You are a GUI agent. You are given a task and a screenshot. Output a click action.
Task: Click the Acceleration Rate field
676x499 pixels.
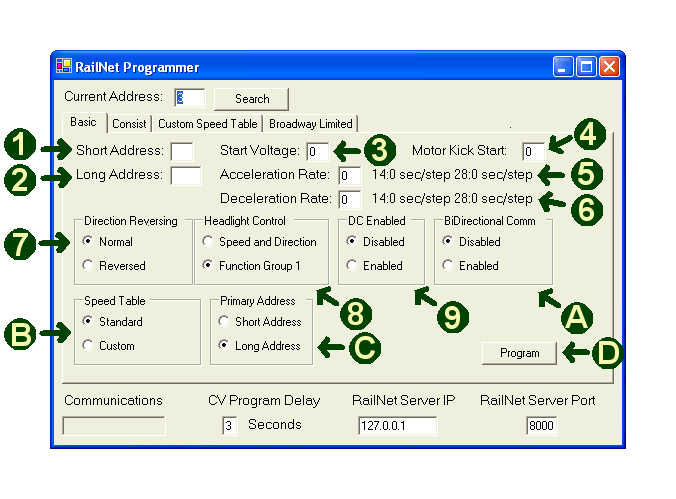click(349, 176)
